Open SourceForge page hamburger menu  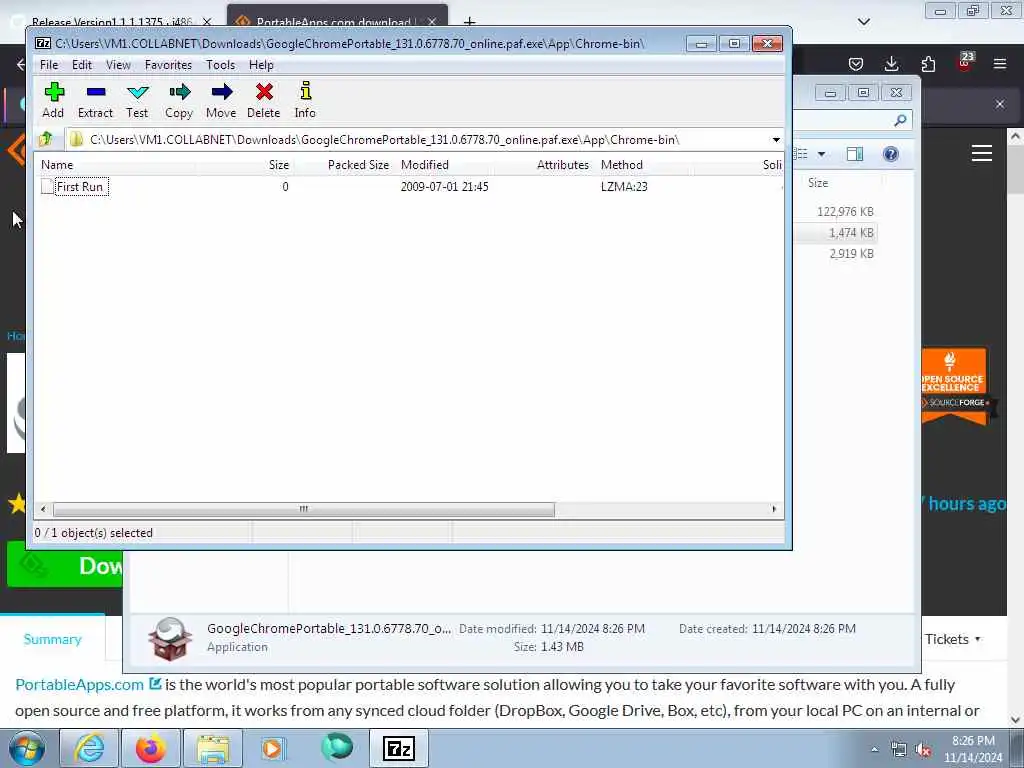coord(982,153)
